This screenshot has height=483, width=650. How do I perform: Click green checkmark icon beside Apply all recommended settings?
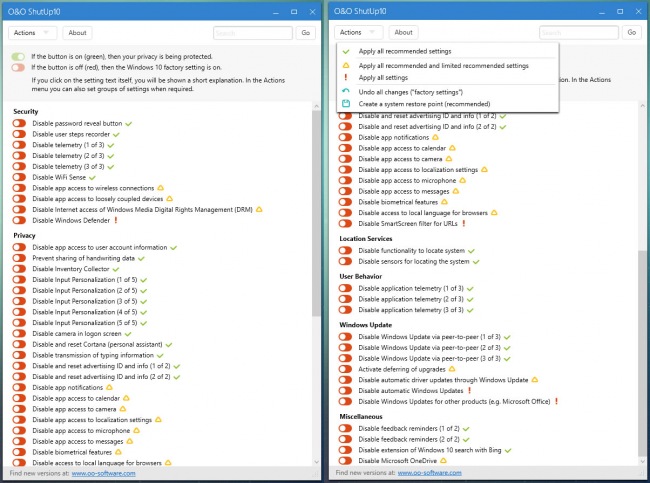(346, 51)
